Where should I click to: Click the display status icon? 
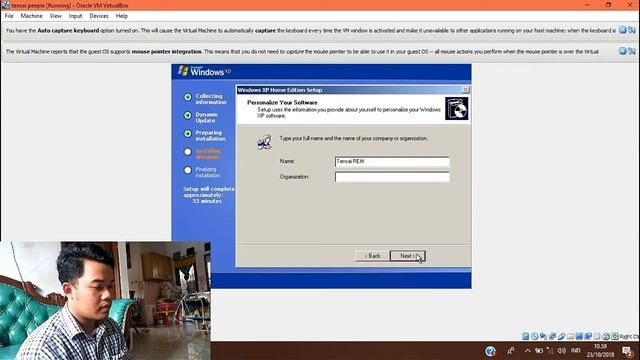[x=579, y=336]
